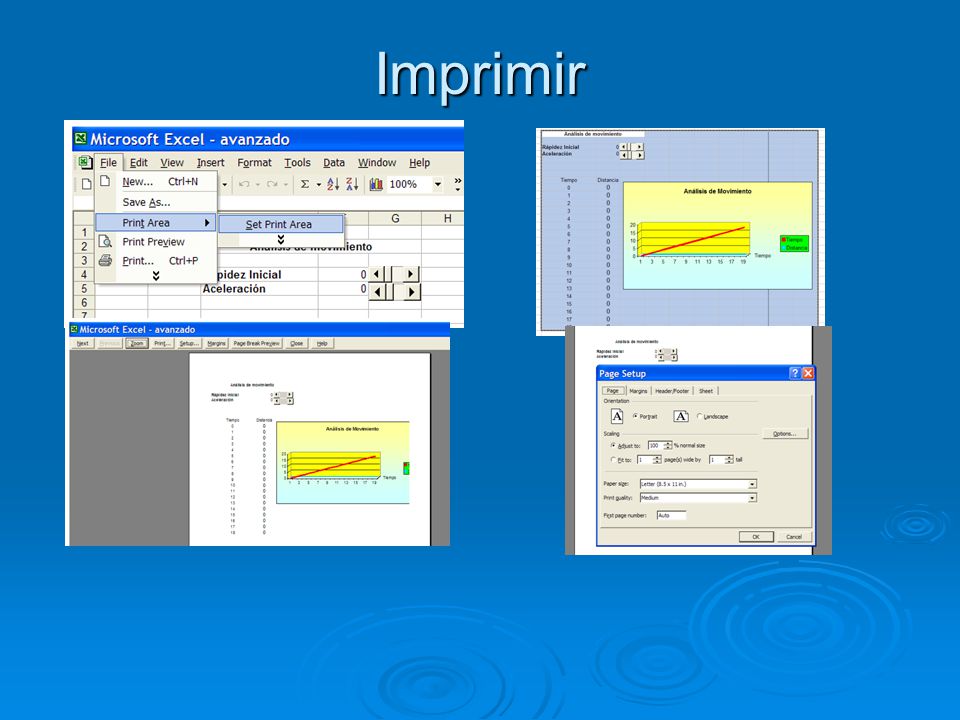Viewport: 960px width, 720px height.
Task: Select the Landscape radio button
Action: tap(699, 416)
